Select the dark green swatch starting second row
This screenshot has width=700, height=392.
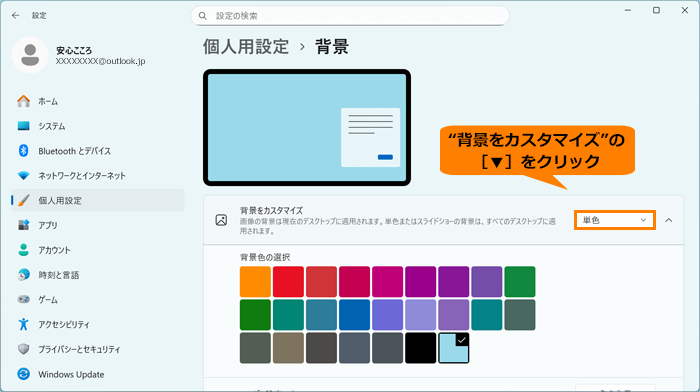click(255, 315)
